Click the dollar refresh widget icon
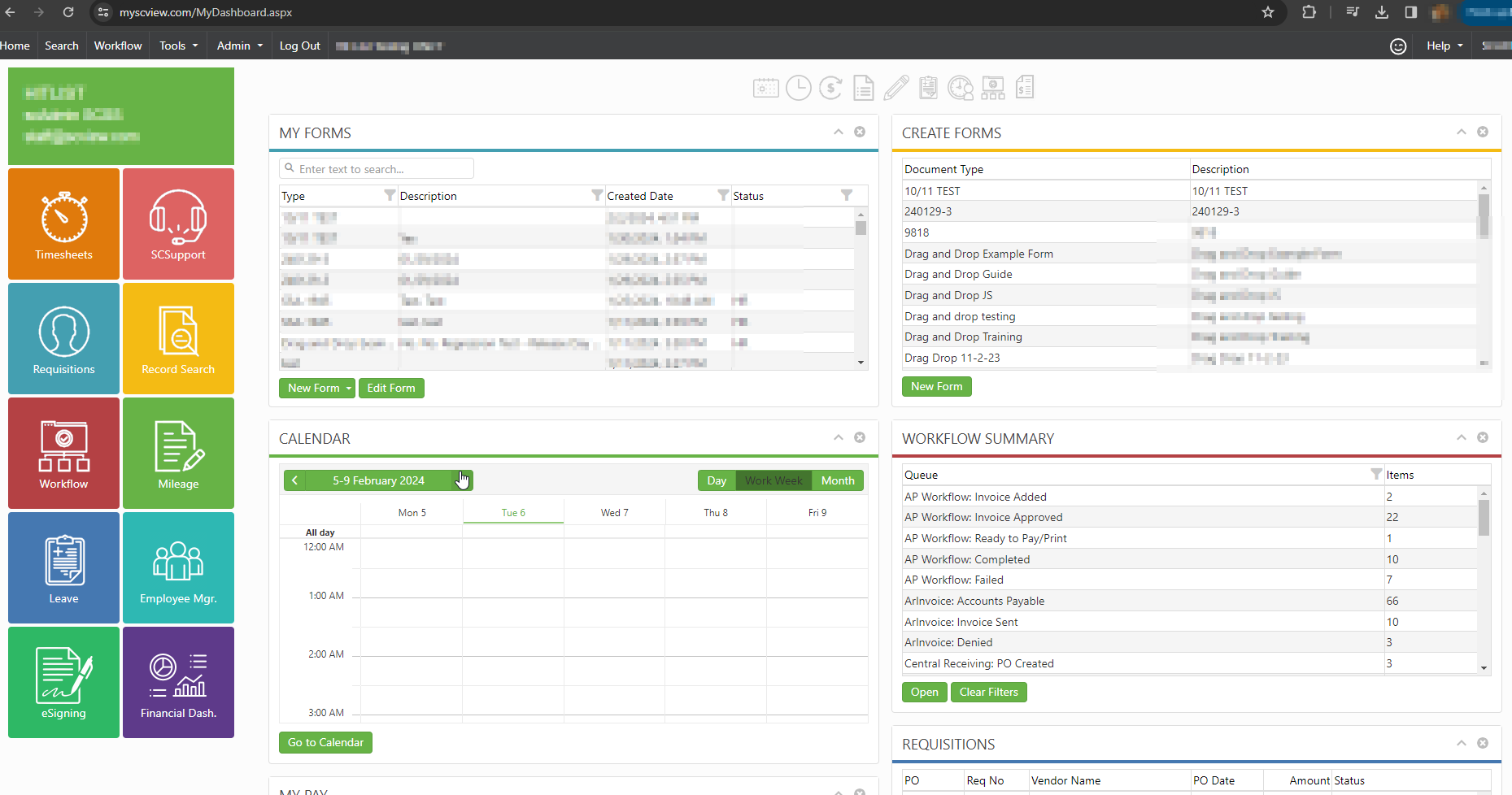The height and width of the screenshot is (795, 1512). coord(830,88)
